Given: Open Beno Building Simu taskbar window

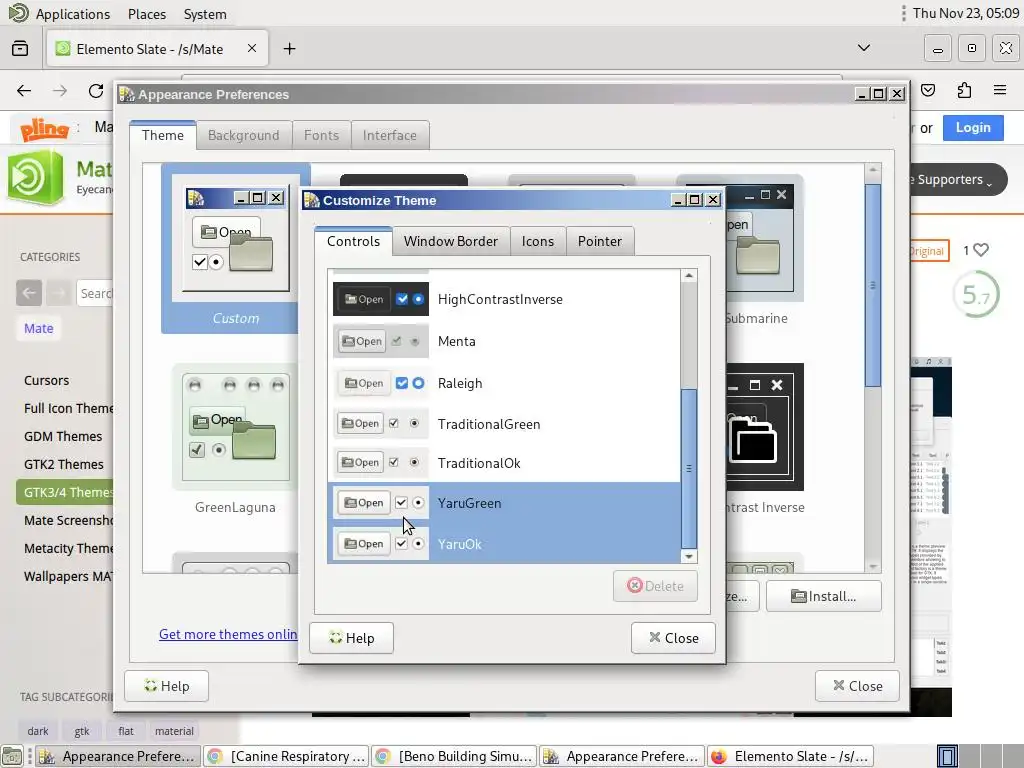Looking at the screenshot, I should click(x=454, y=756).
